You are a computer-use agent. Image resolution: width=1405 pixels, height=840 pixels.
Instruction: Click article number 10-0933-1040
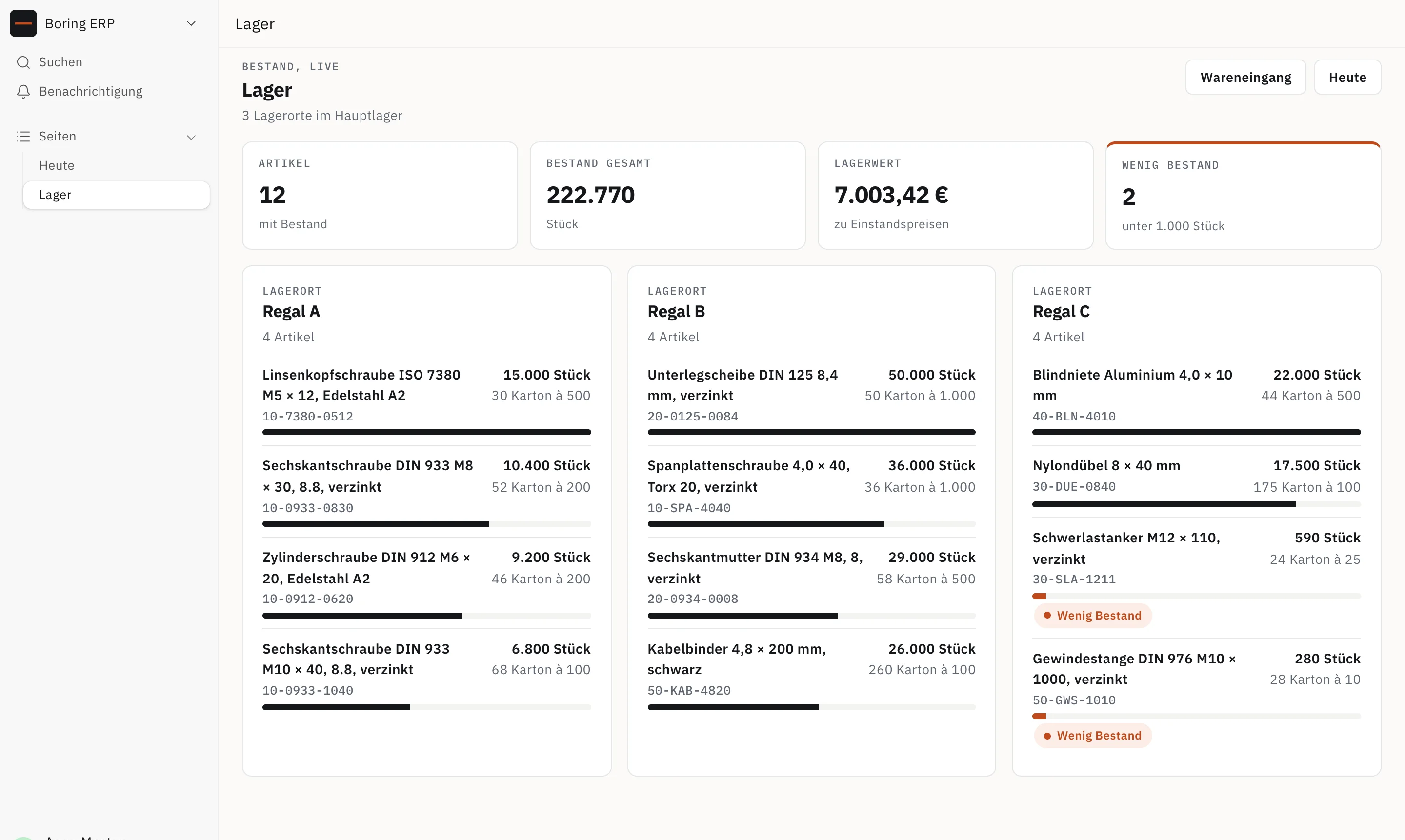(307, 691)
